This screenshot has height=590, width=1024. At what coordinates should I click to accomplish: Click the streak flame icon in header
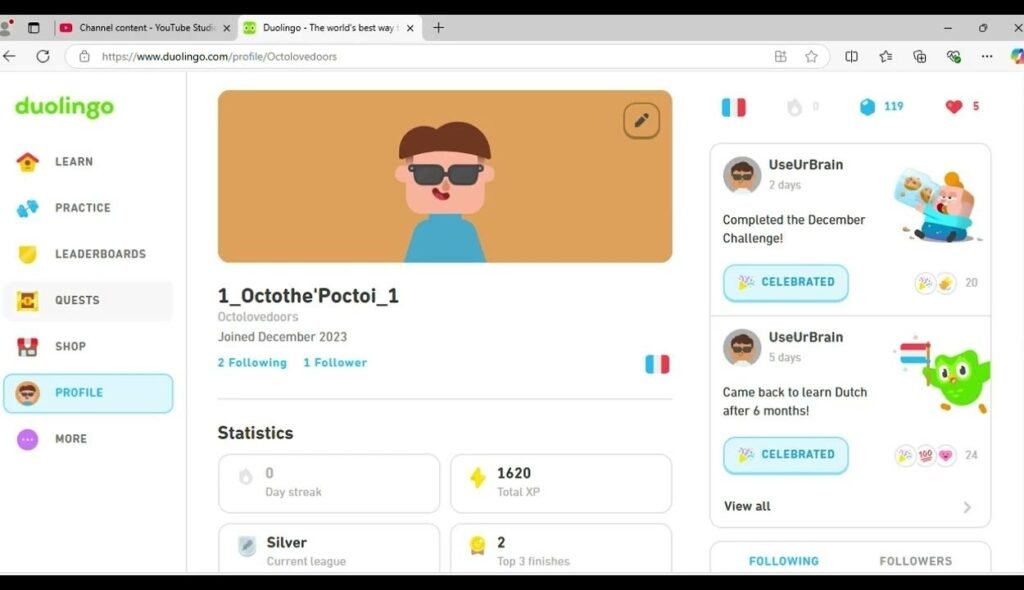click(x=794, y=107)
